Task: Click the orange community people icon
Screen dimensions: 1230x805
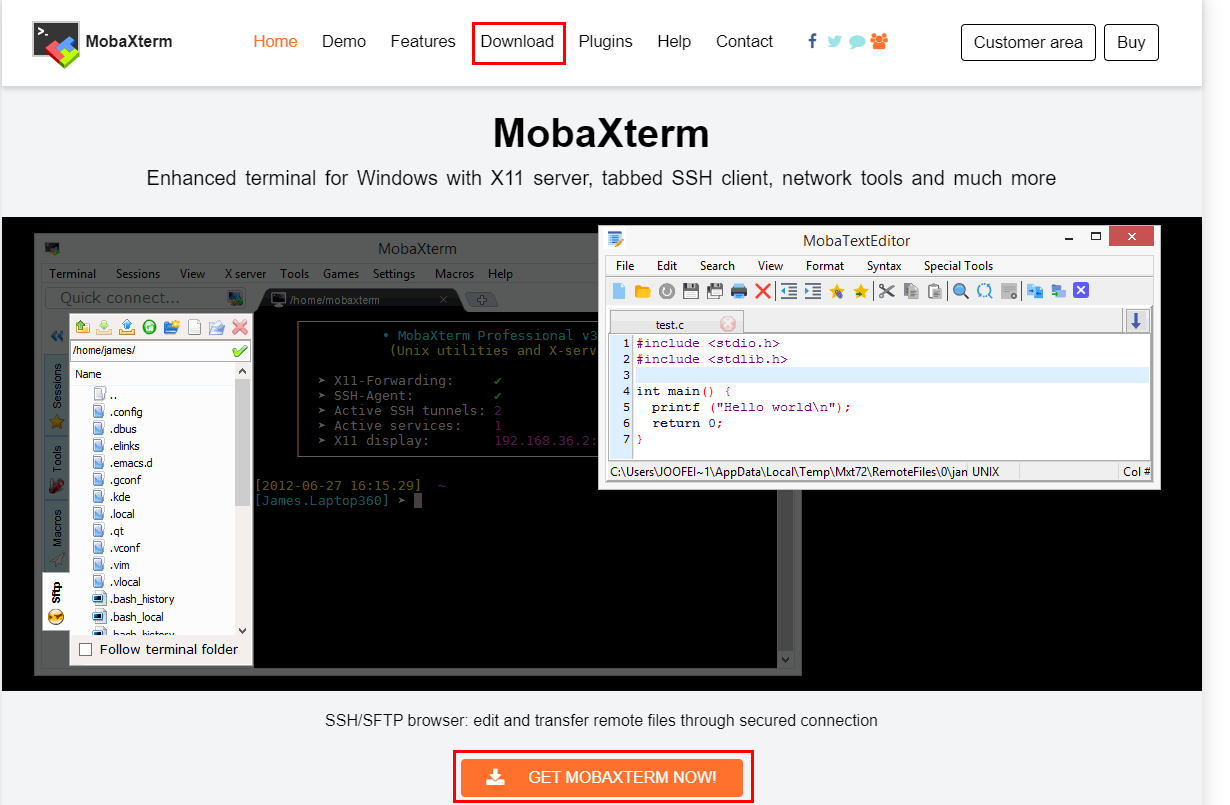Action: pos(879,41)
